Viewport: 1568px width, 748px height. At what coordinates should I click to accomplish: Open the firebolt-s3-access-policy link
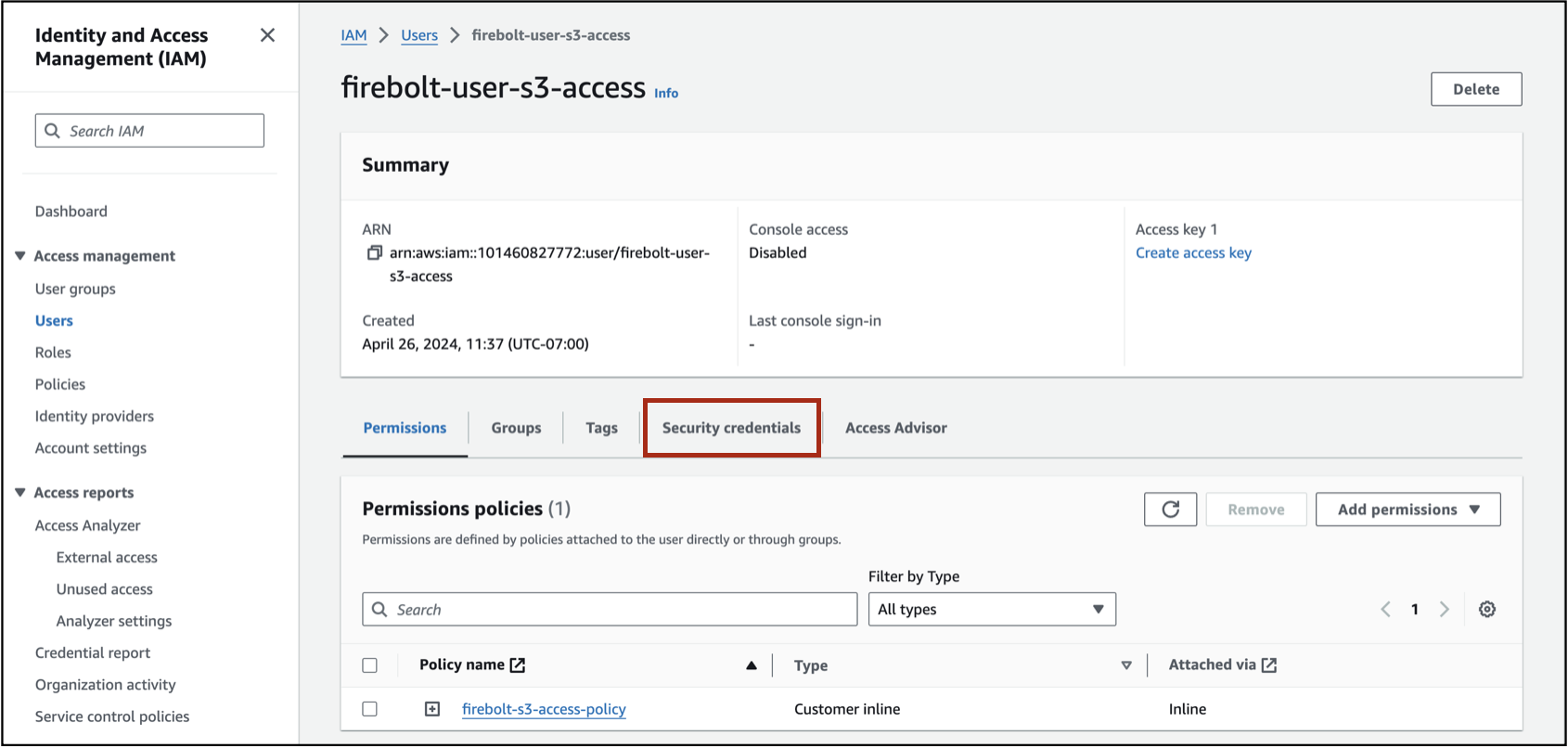[544, 709]
